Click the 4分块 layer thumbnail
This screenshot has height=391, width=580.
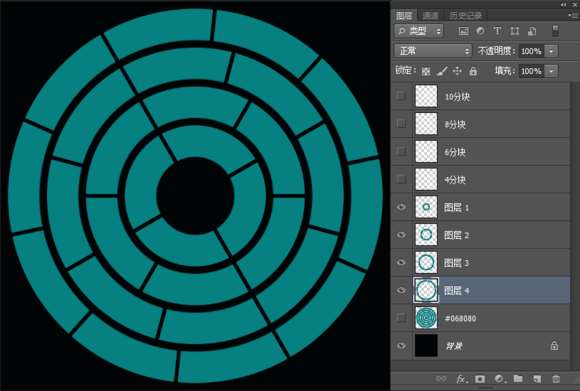[426, 179]
